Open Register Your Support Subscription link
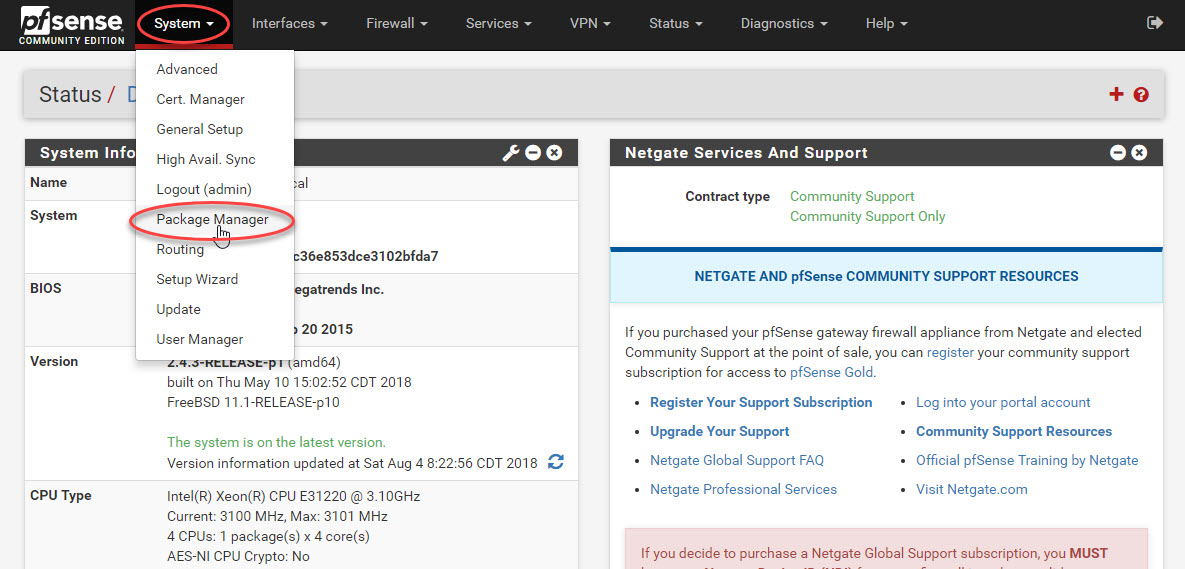Screen dimensions: 1185x569 point(761,402)
